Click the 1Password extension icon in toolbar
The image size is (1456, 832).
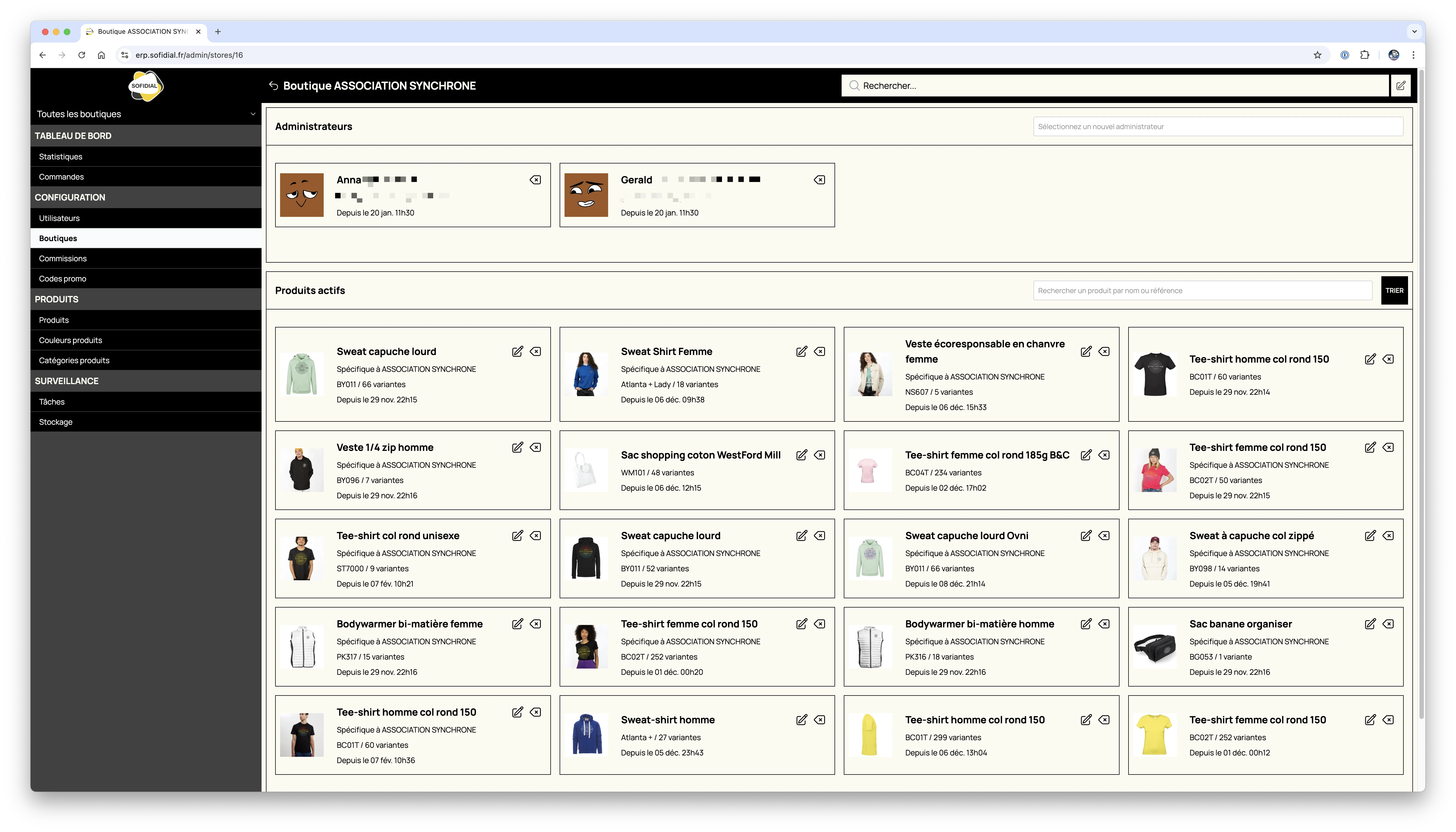(x=1345, y=55)
